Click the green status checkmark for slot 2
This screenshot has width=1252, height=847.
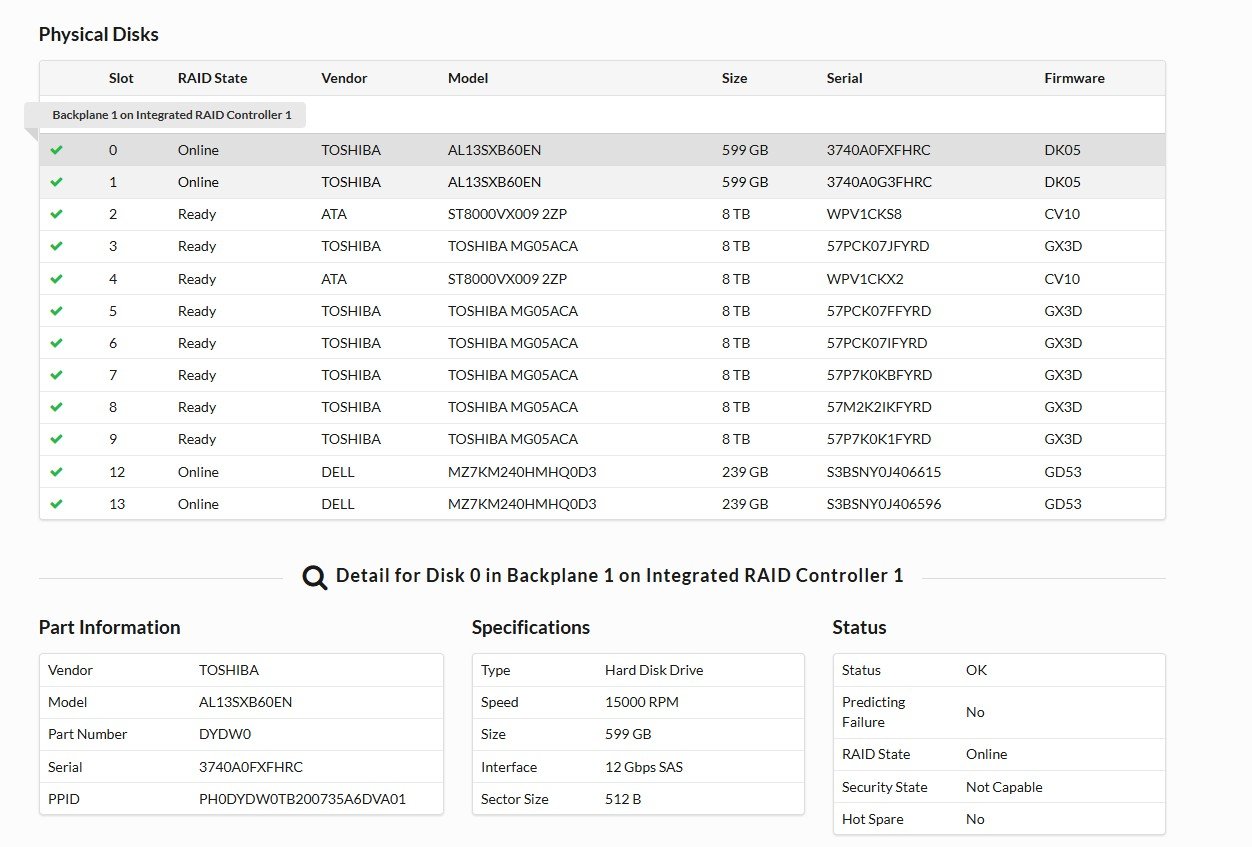tap(56, 214)
